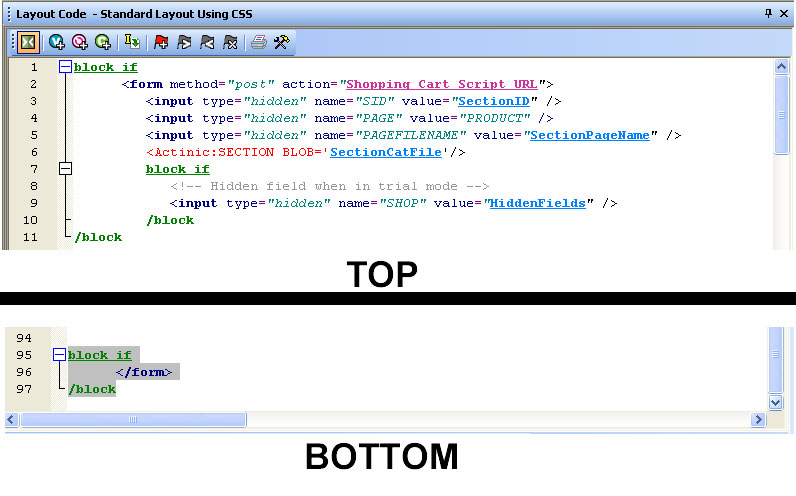The image size is (796, 496).
Task: Collapse the block if on line 7
Action: click(x=65, y=169)
